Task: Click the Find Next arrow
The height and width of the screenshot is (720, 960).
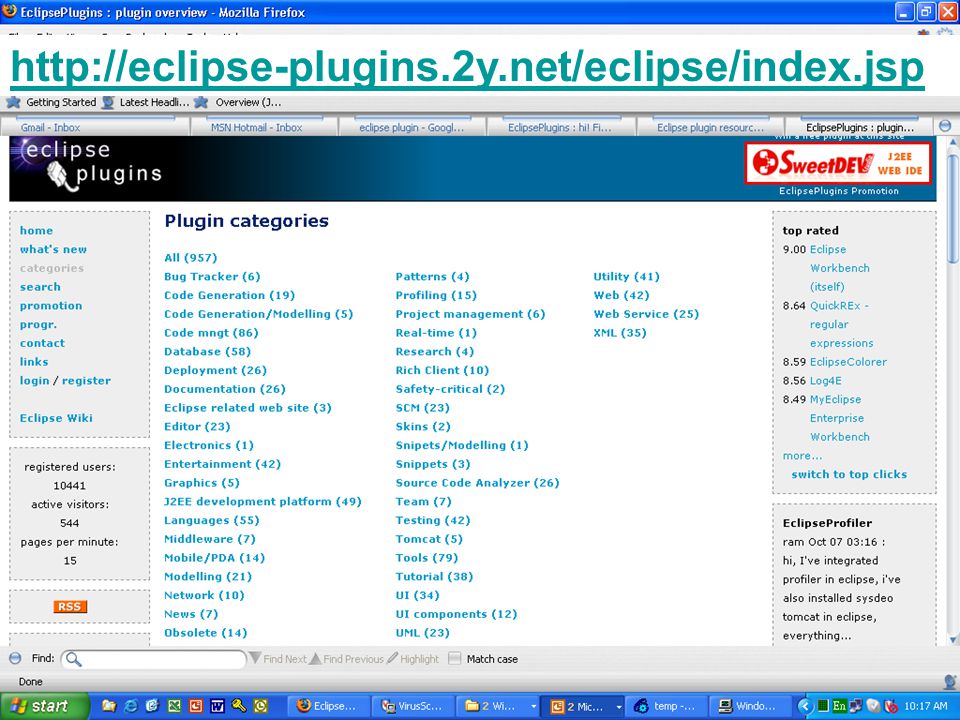Action: pos(255,659)
